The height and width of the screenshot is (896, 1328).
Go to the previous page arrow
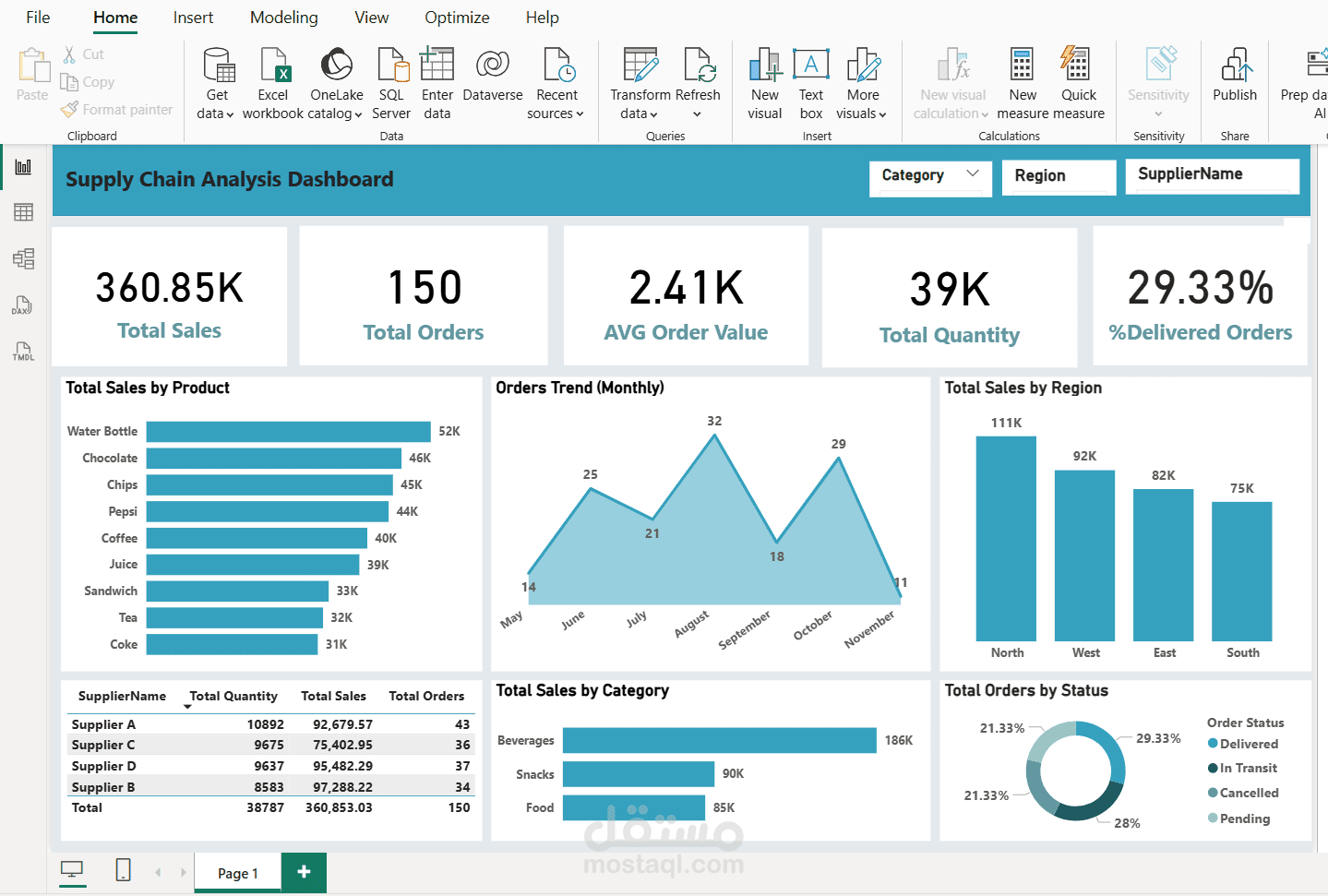[x=158, y=872]
